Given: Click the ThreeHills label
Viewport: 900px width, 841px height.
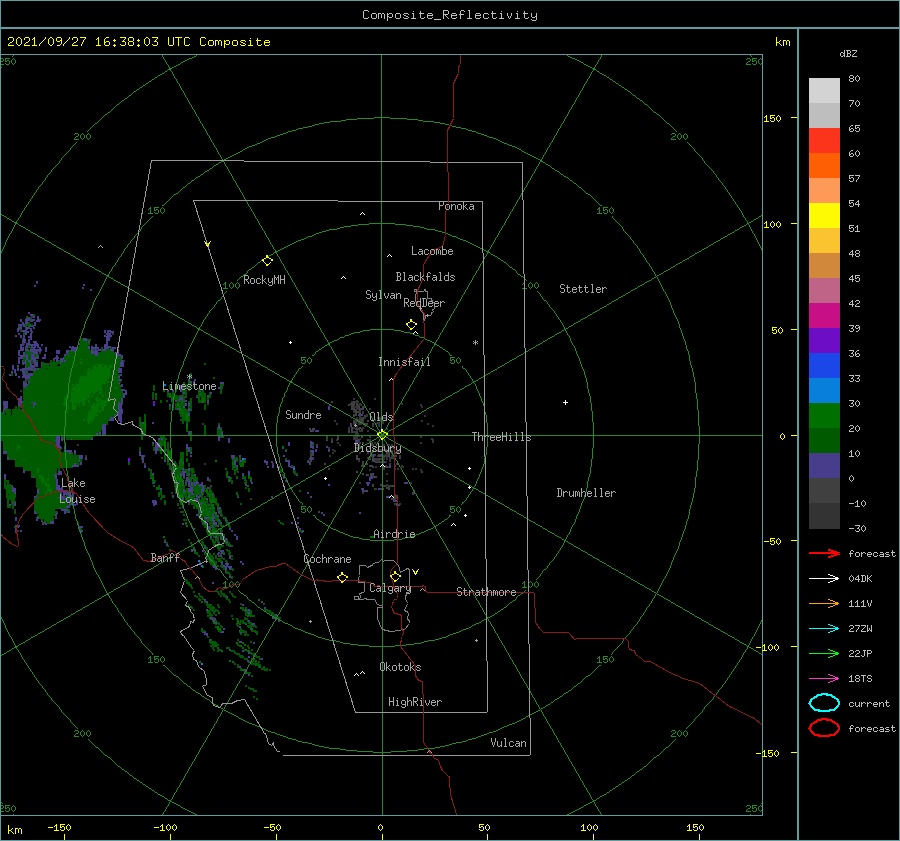Looking at the screenshot, I should pyautogui.click(x=501, y=437).
